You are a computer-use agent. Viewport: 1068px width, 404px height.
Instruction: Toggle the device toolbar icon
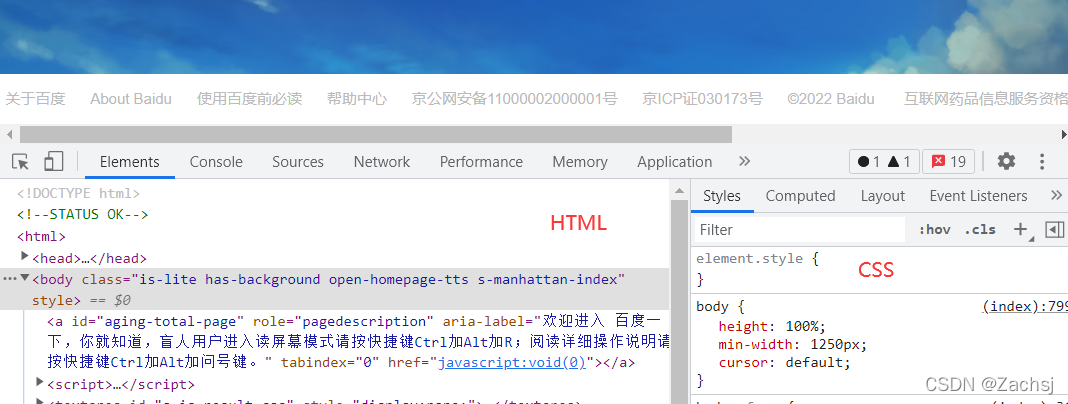[53, 161]
